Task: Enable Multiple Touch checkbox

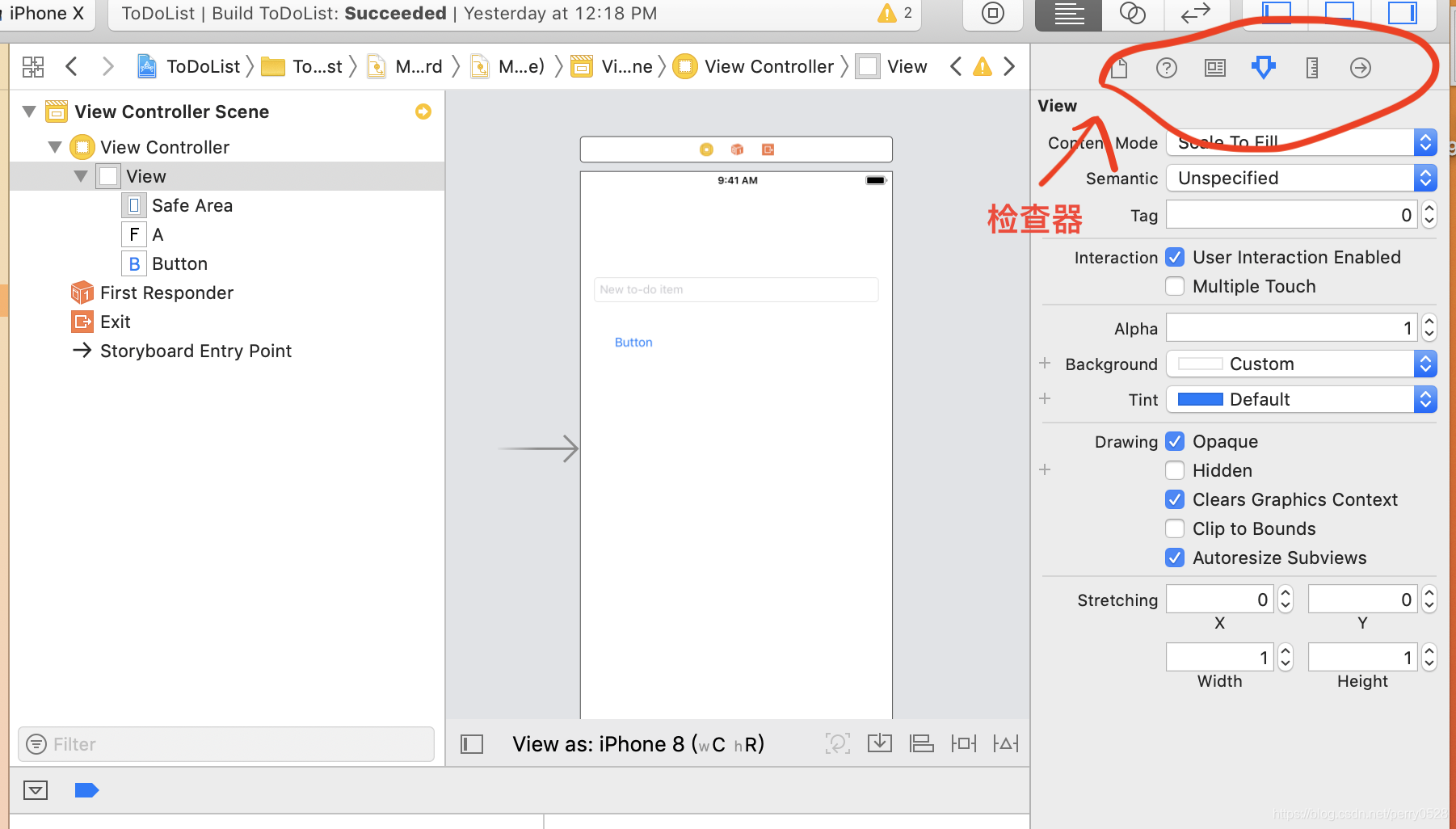Action: [1175, 286]
